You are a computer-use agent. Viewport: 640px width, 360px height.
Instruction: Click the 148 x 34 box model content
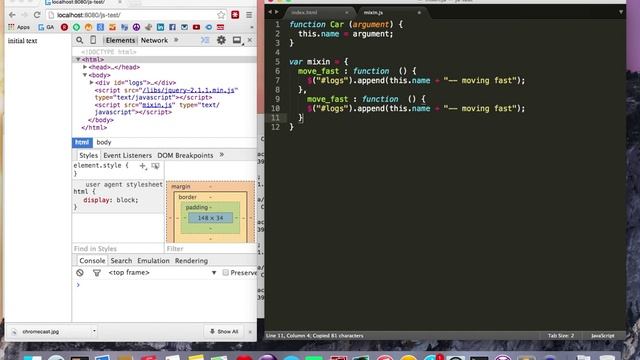click(x=210, y=218)
